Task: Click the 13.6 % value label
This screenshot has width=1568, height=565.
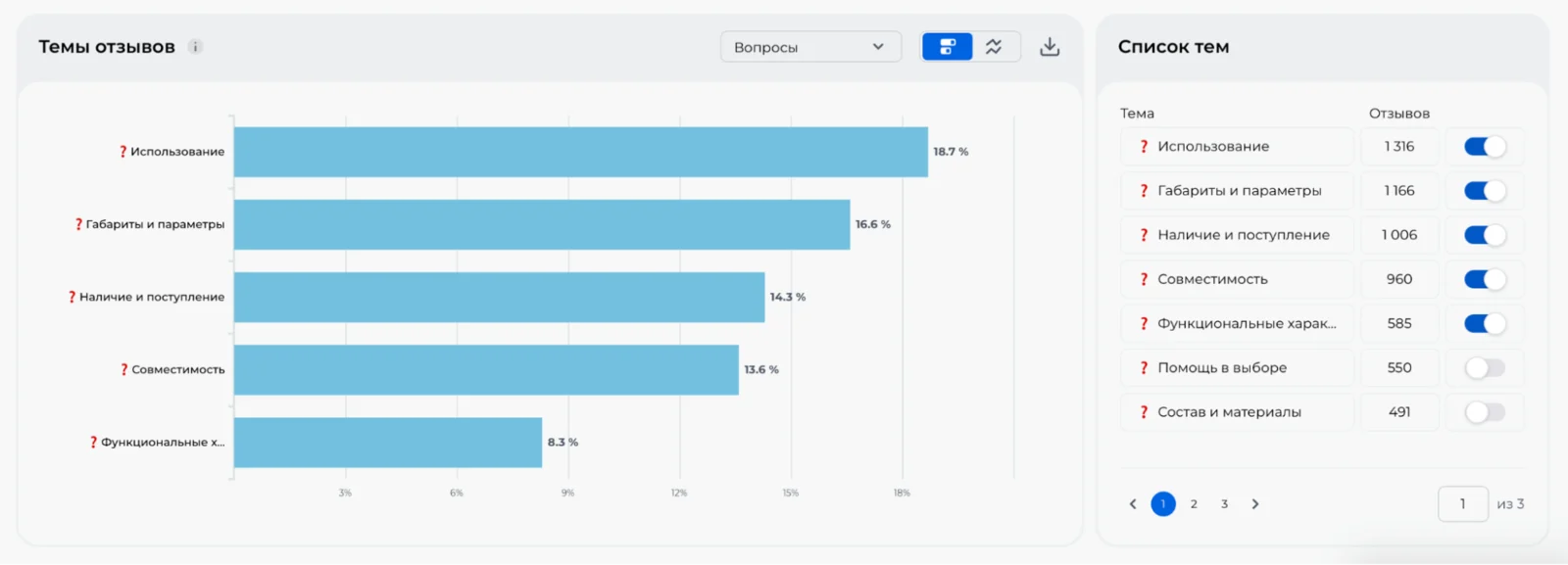Action: tap(761, 370)
